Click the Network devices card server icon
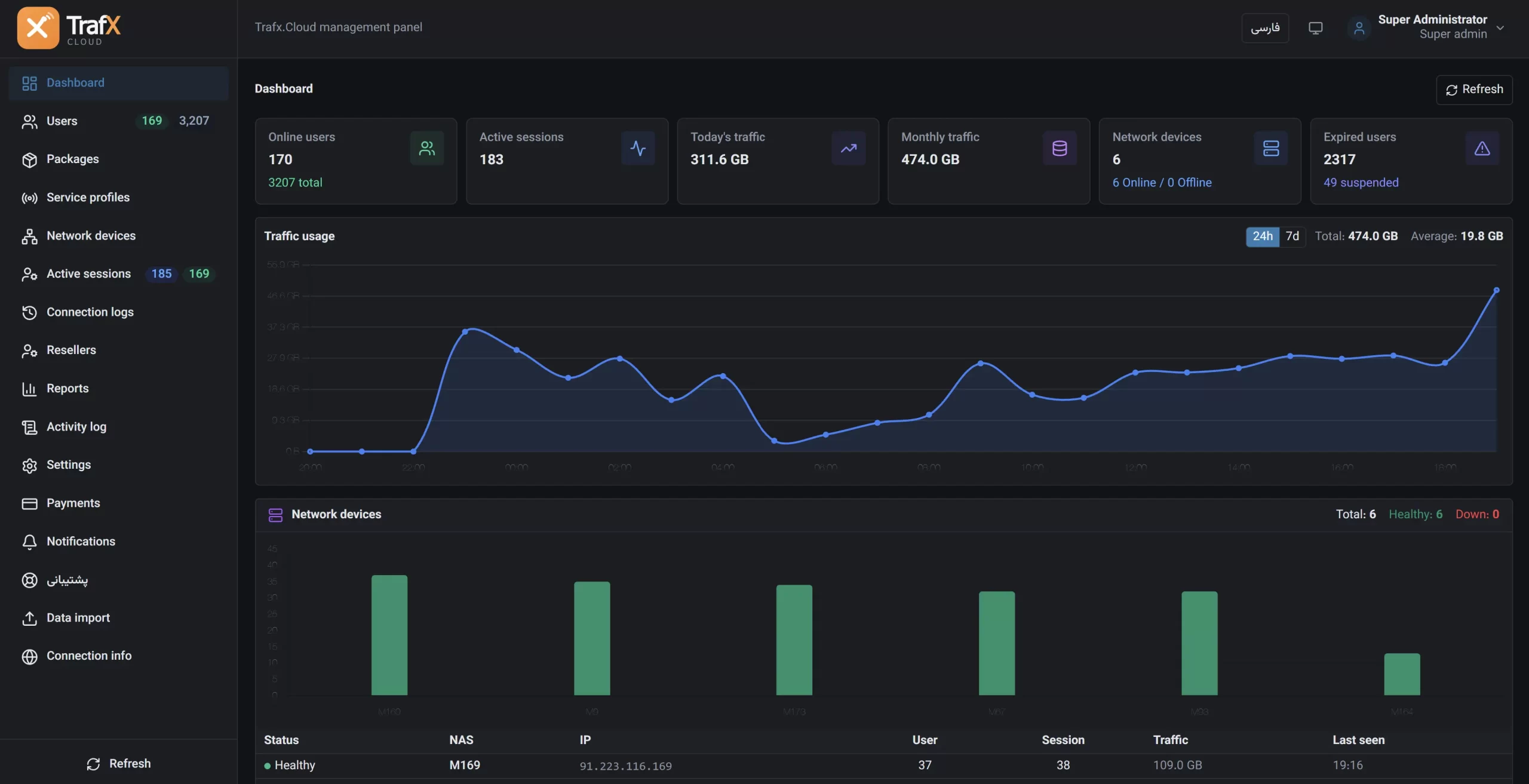This screenshot has width=1529, height=784. [x=1271, y=148]
